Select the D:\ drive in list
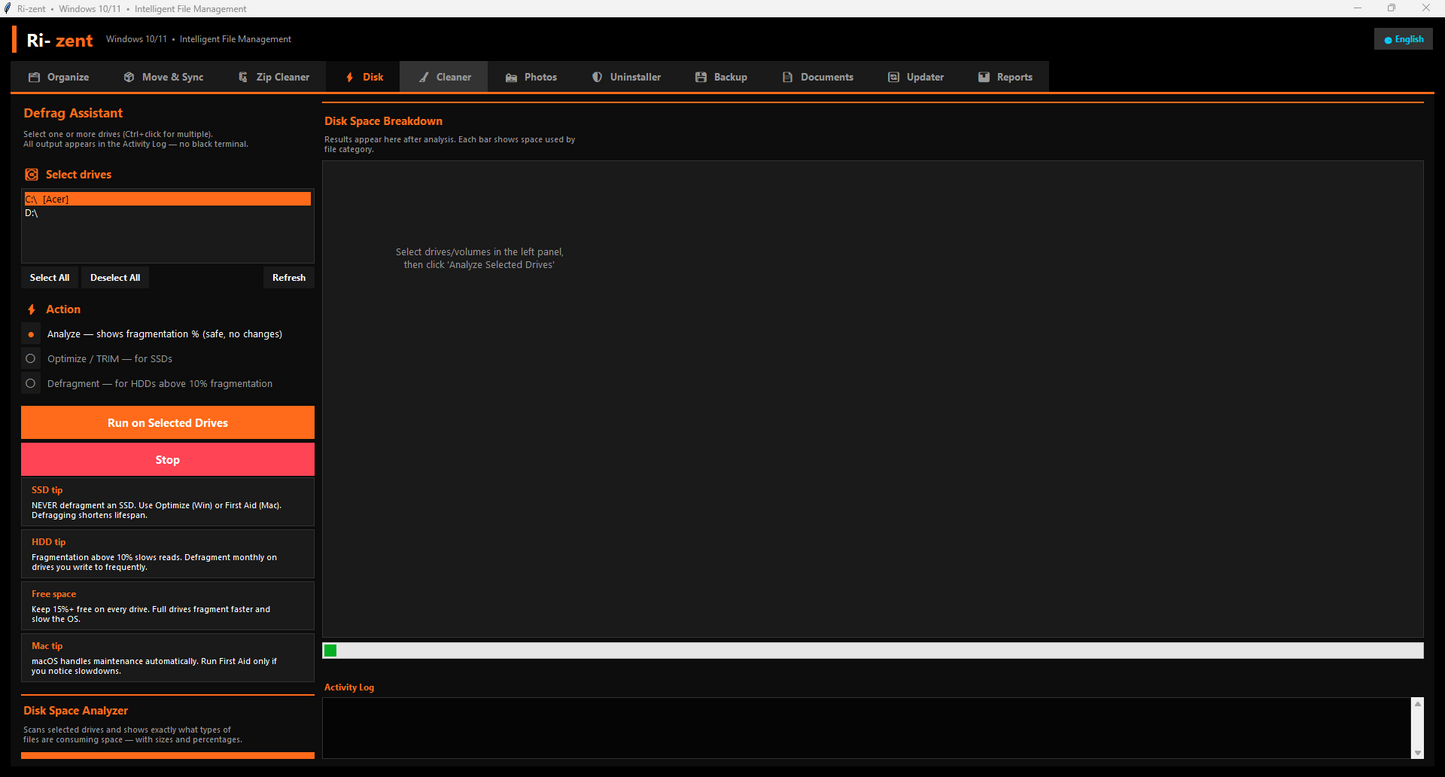This screenshot has height=777, width=1445. tap(168, 213)
